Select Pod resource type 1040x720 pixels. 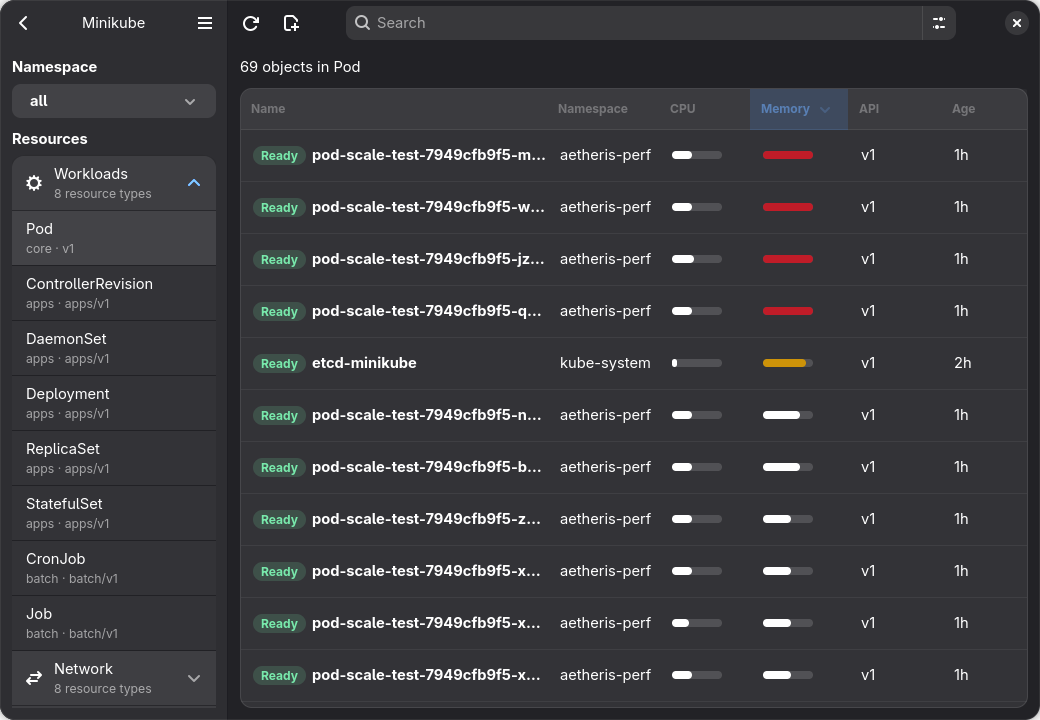click(x=114, y=238)
